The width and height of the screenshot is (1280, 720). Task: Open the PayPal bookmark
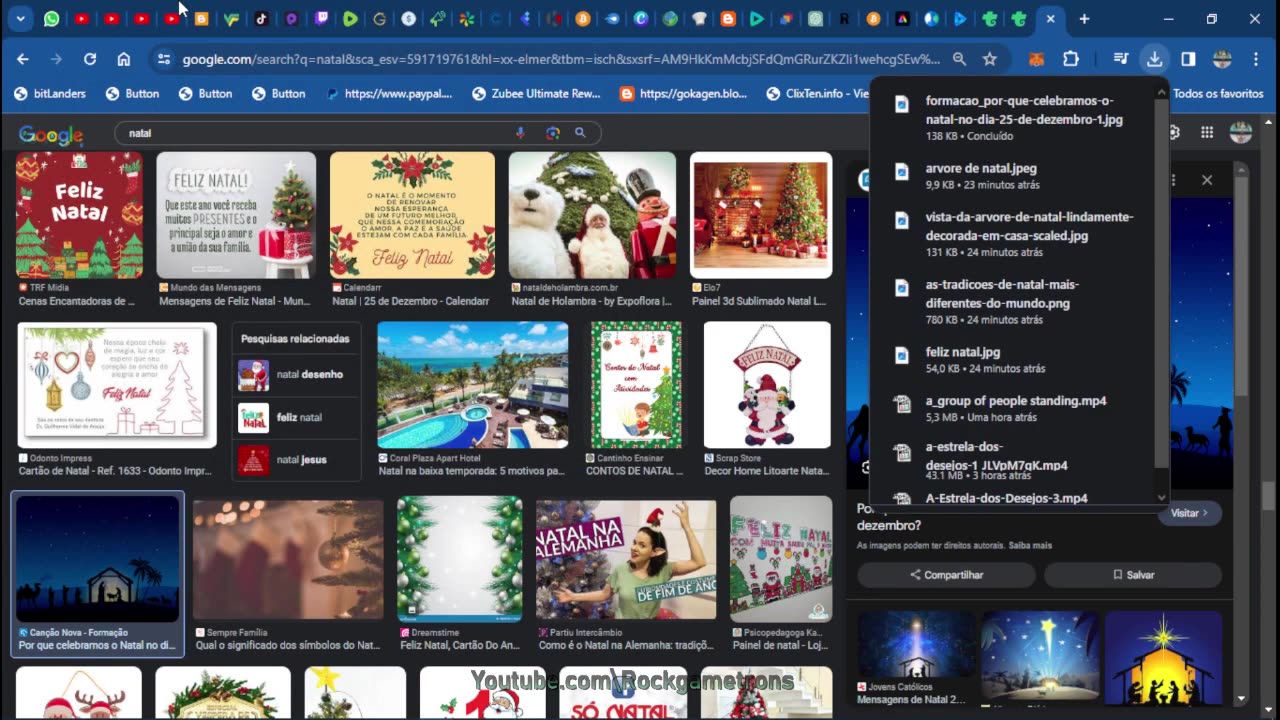click(x=389, y=93)
